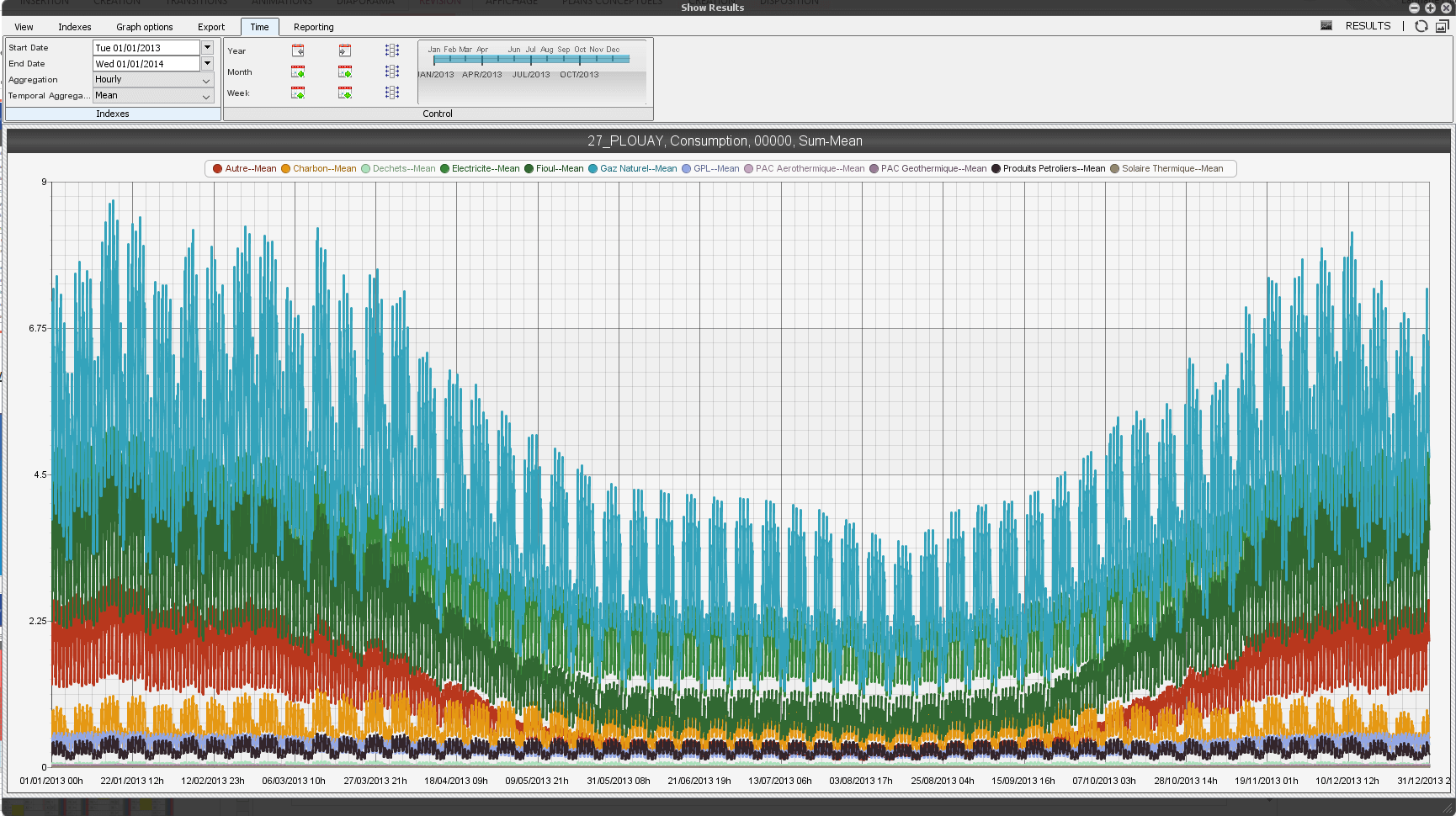
Task: Toggle PAC Aerothermique--Mean series in legend
Action: click(x=805, y=168)
